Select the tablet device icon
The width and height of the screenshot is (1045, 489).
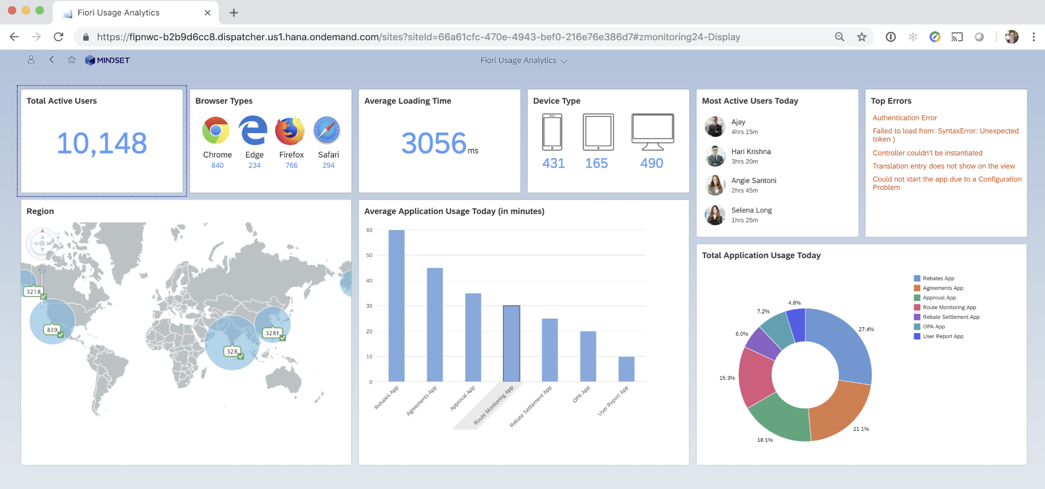tap(597, 132)
